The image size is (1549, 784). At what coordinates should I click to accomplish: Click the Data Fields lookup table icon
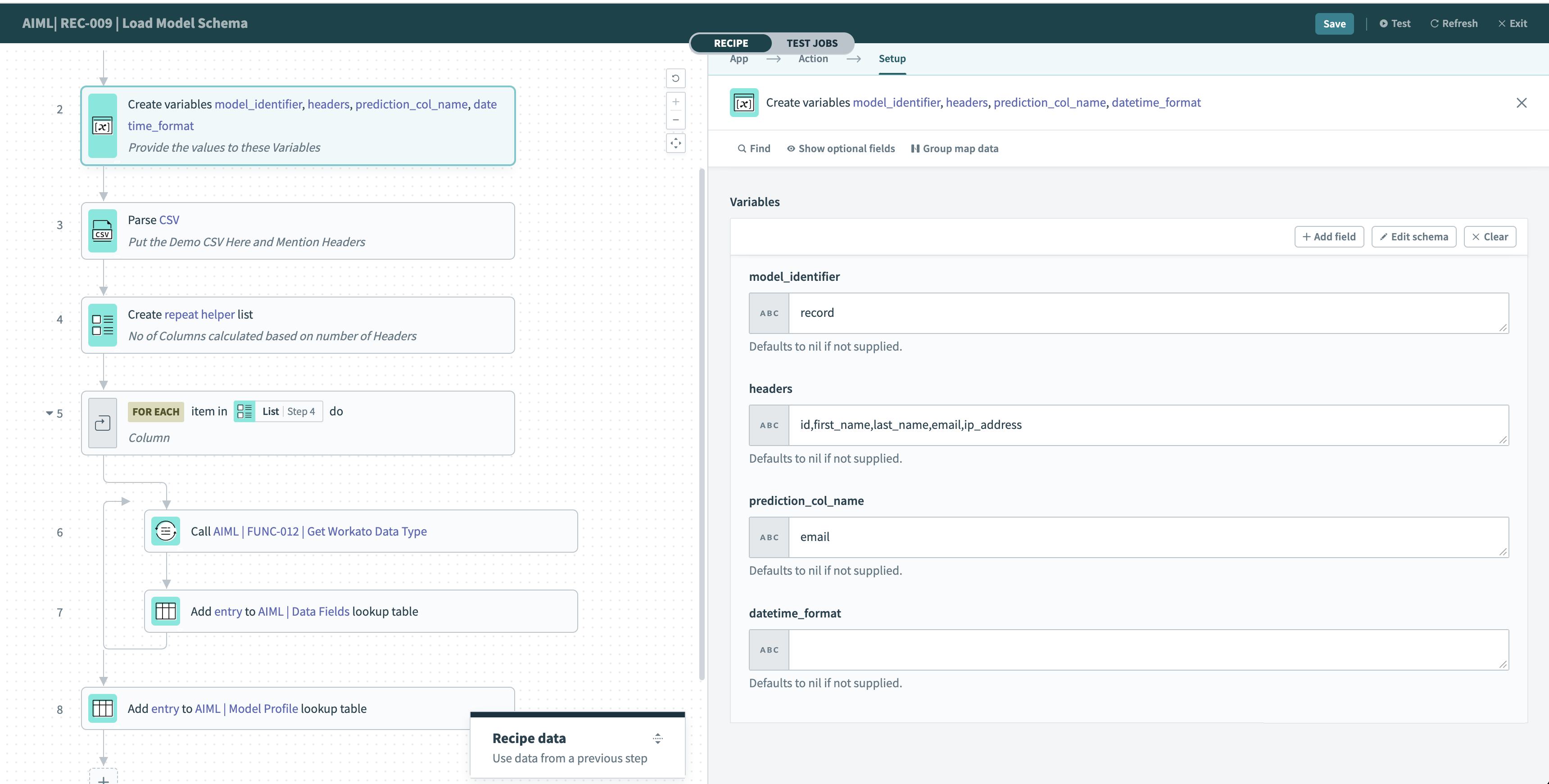click(x=165, y=611)
